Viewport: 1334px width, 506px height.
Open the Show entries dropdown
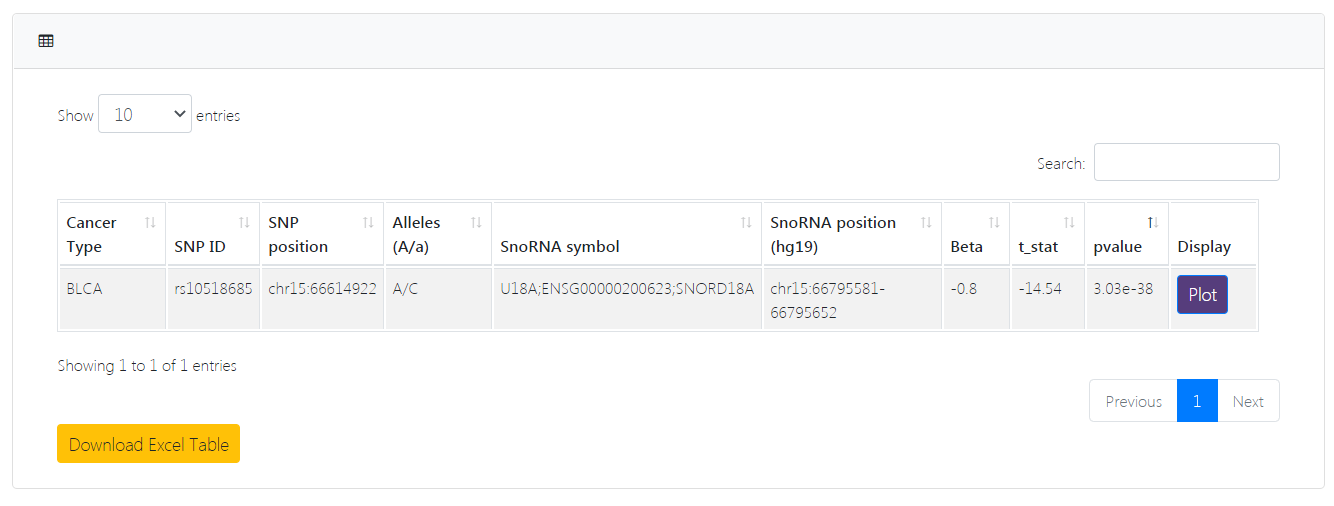tap(145, 114)
